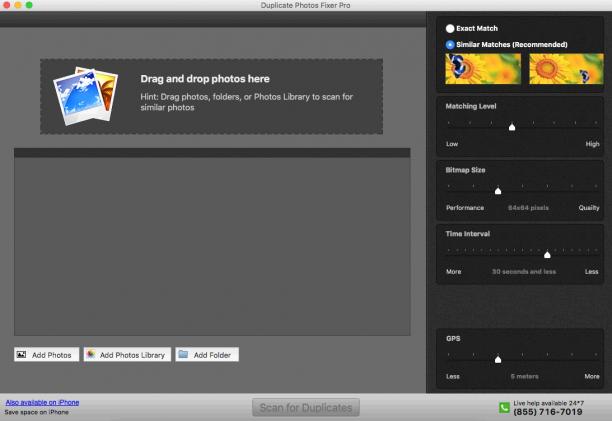
Task: Click the Photos Library flower icon
Action: [91, 354]
